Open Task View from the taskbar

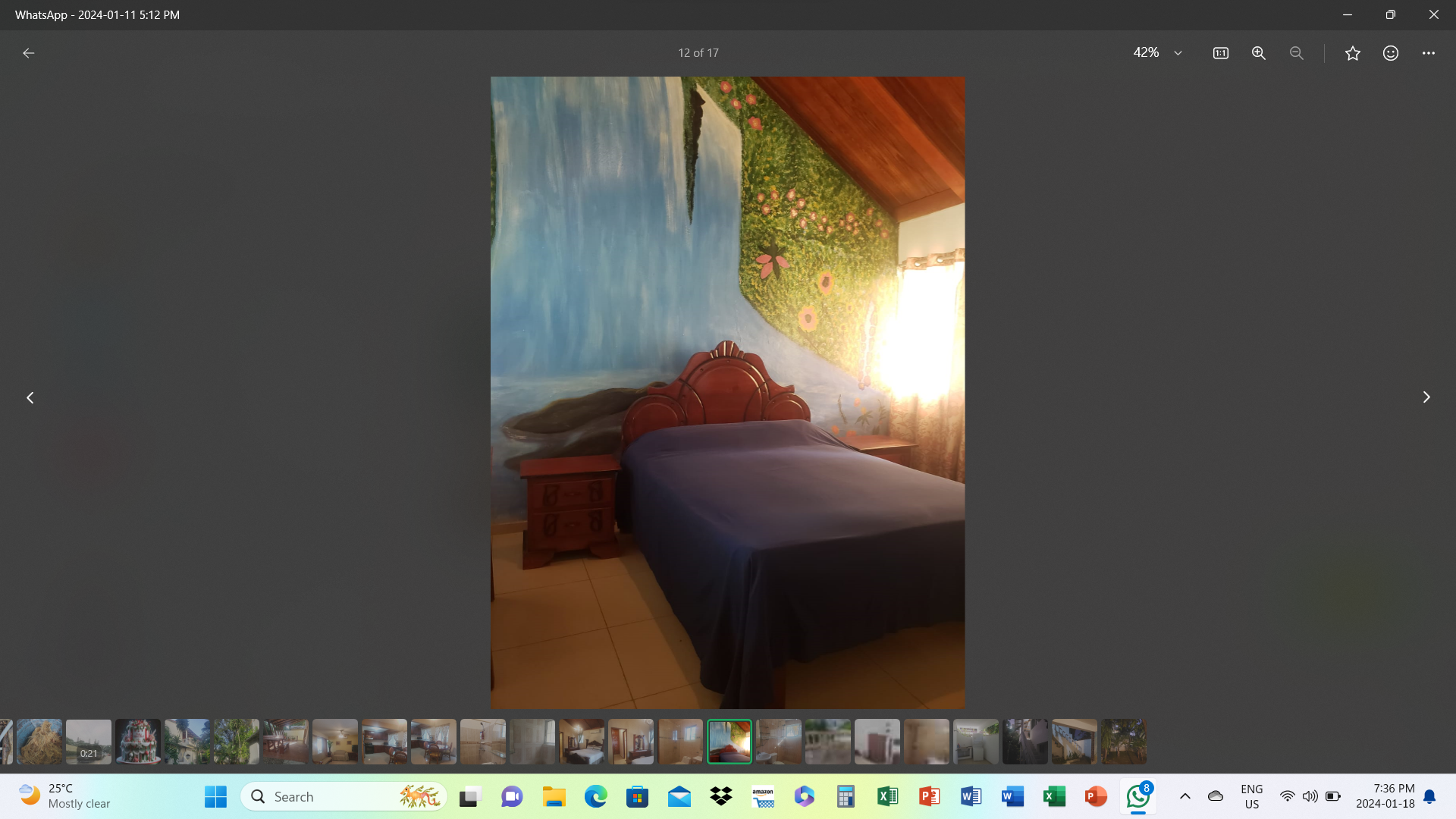pyautogui.click(x=470, y=796)
